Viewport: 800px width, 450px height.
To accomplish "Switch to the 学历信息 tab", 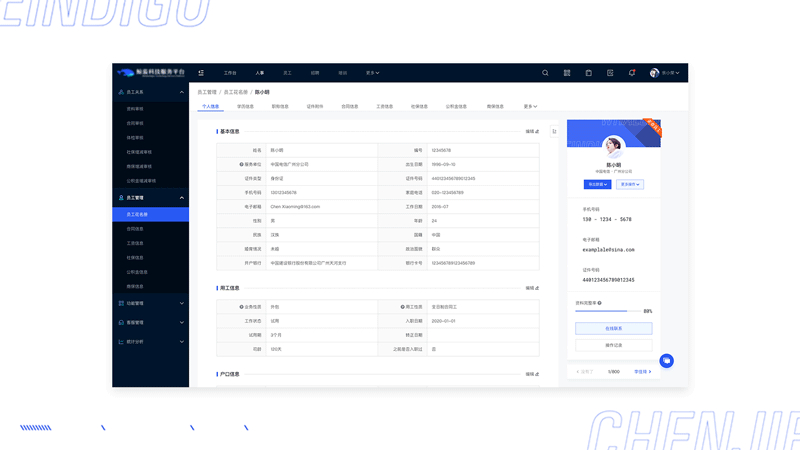I will tap(245, 106).
